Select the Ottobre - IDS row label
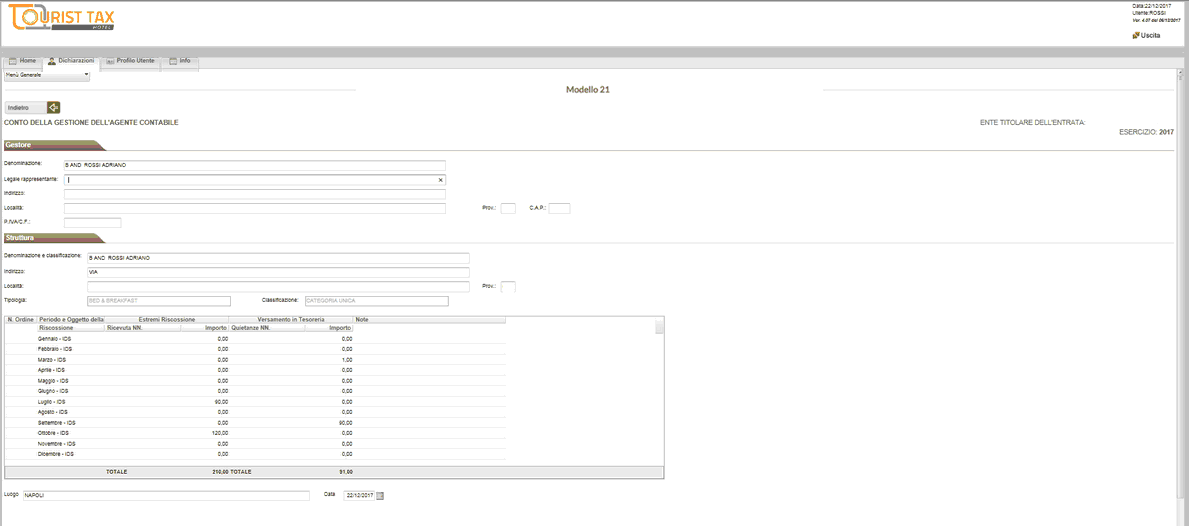This screenshot has height=526, width=1189. (55, 433)
